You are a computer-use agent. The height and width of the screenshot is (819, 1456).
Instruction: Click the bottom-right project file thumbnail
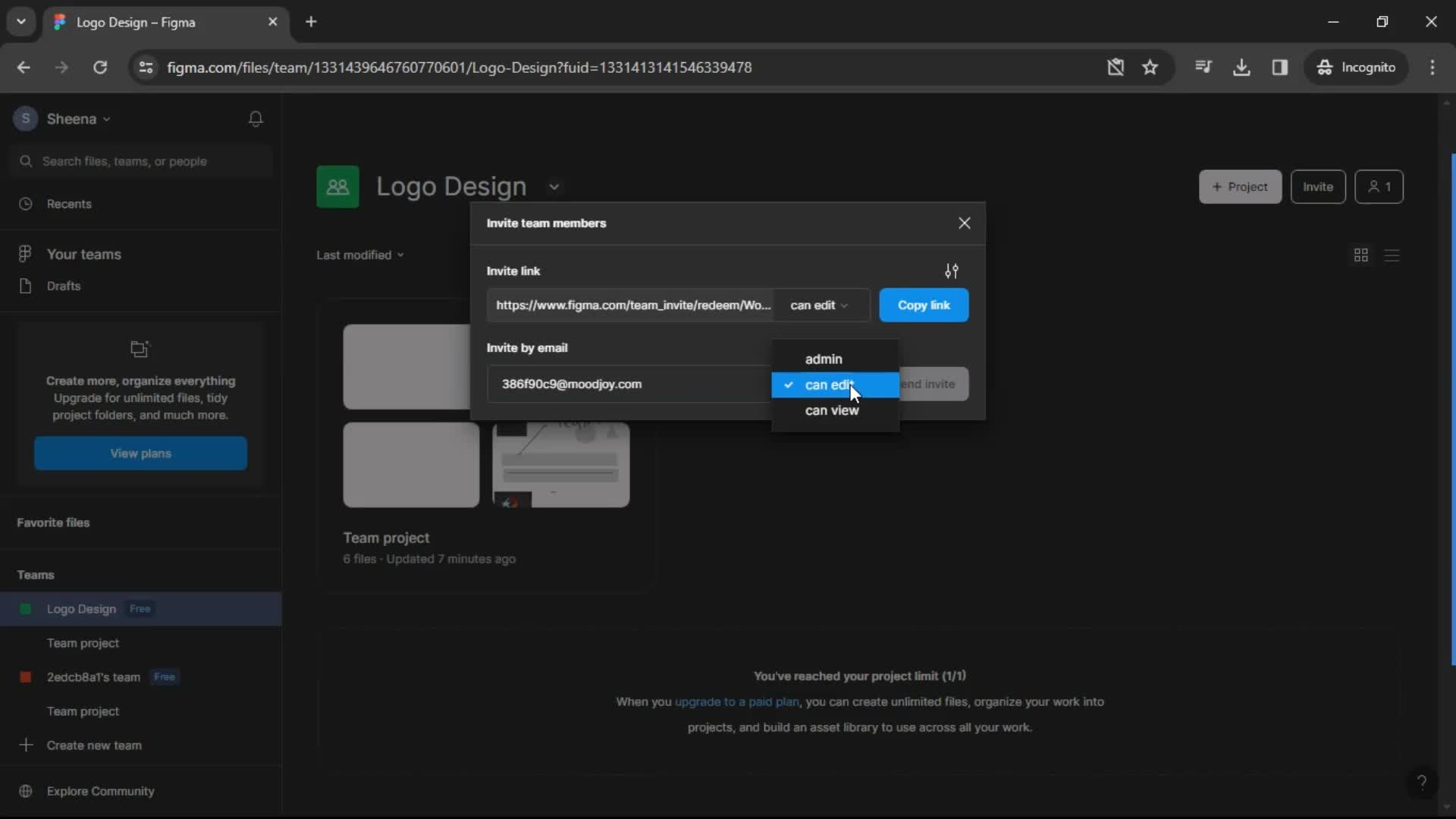pyautogui.click(x=561, y=465)
